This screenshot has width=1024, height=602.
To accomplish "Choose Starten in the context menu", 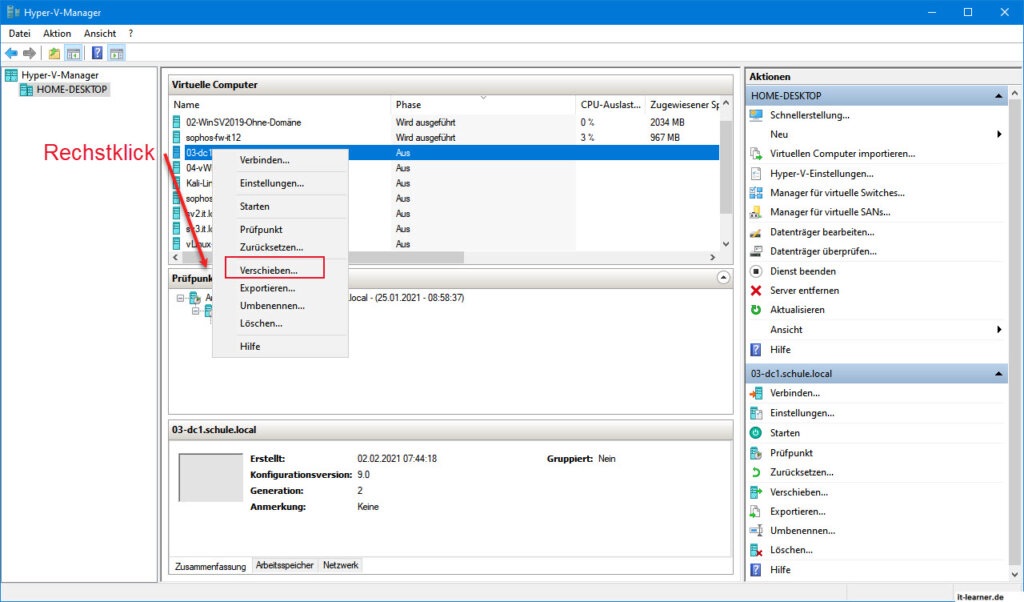I will pos(255,206).
